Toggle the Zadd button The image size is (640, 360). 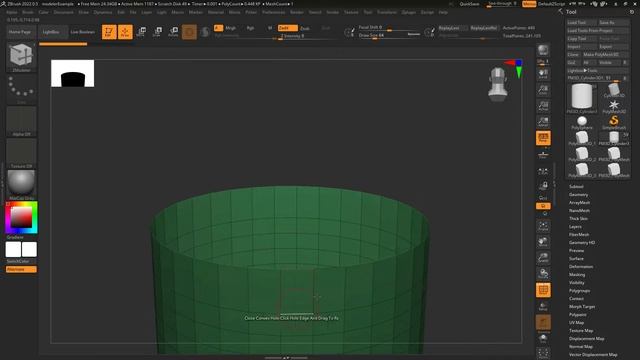[287, 28]
